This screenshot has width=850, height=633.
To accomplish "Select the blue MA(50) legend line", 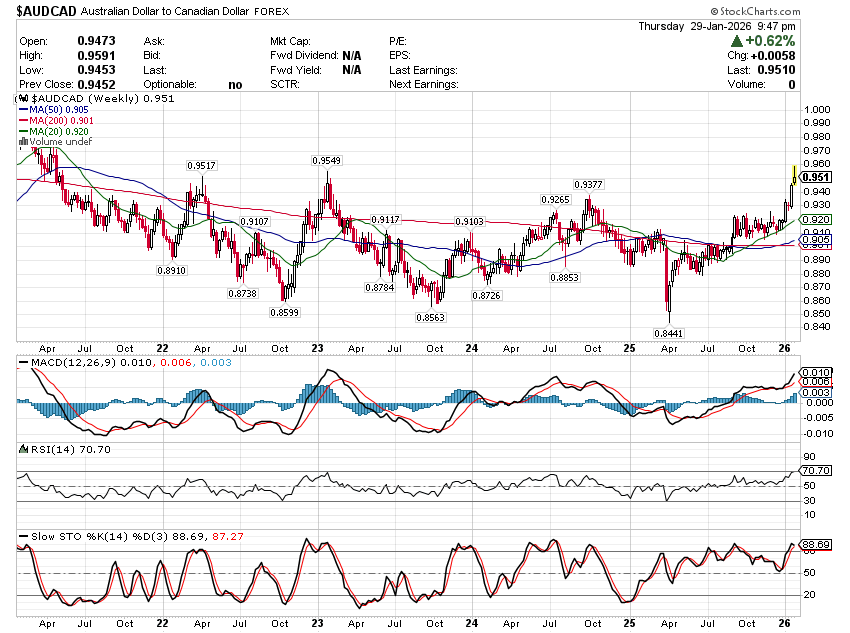I will tap(25, 110).
